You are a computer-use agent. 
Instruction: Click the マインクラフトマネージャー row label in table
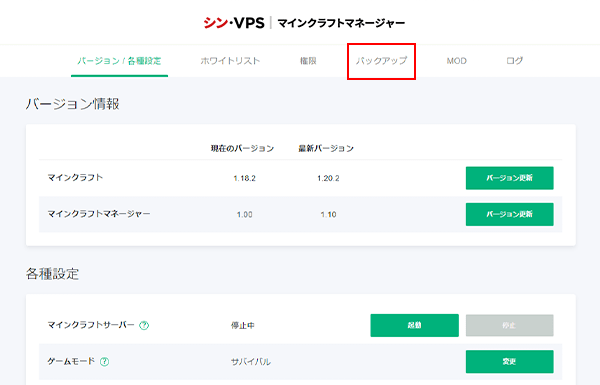coord(99,214)
